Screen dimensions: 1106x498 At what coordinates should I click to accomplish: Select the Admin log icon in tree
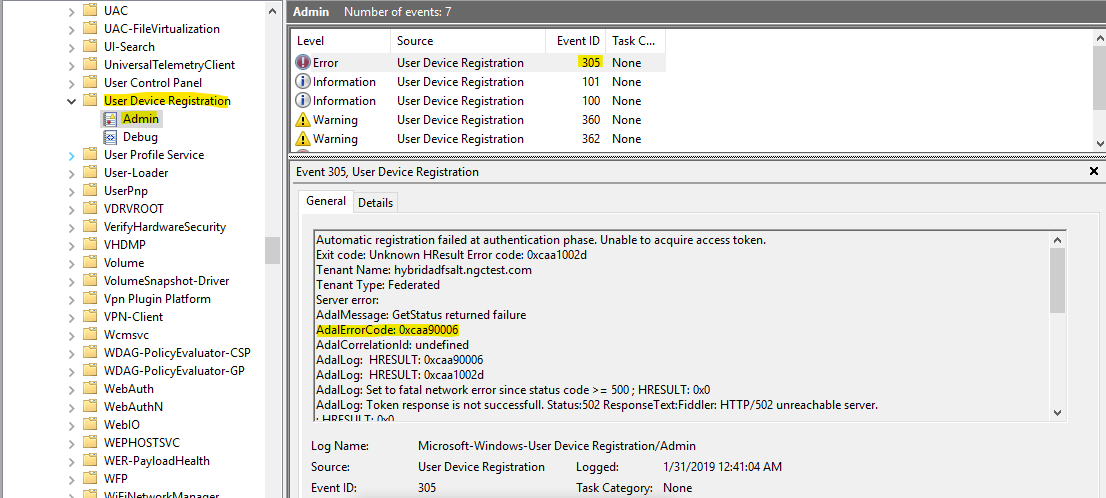[x=110, y=119]
